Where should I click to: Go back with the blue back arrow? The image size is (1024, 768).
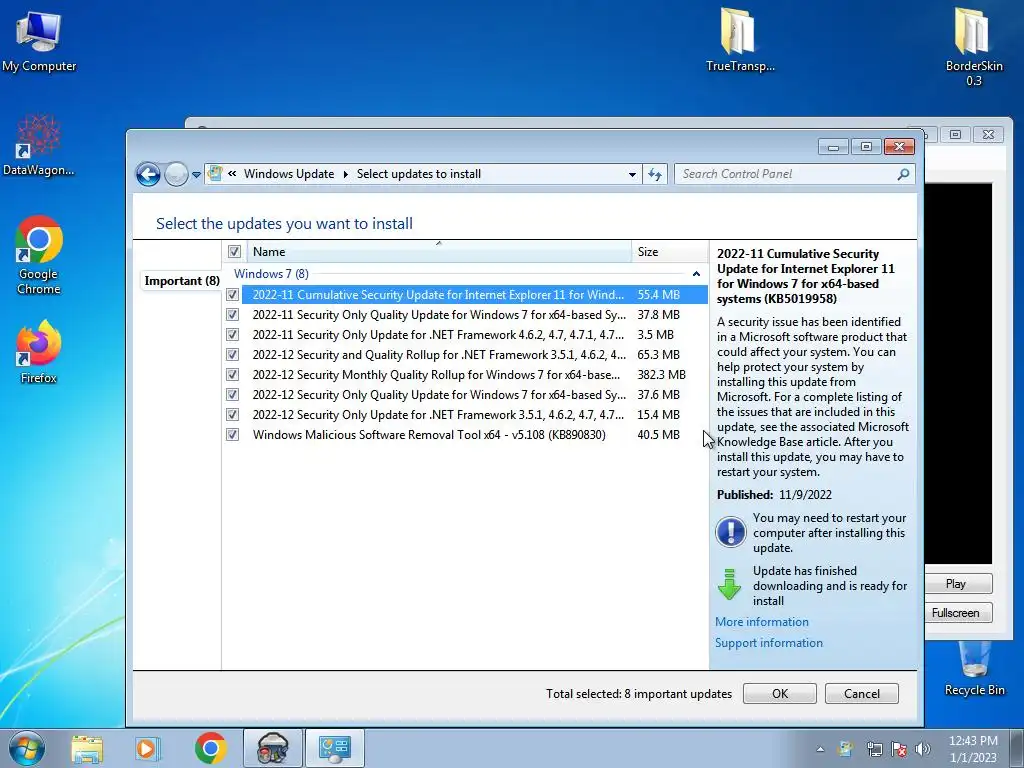point(148,174)
